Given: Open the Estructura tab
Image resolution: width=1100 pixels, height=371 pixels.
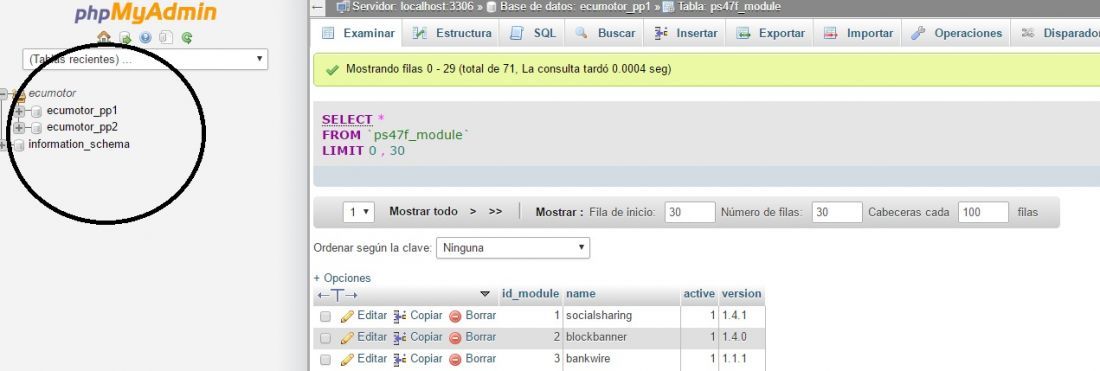Looking at the screenshot, I should coord(451,33).
